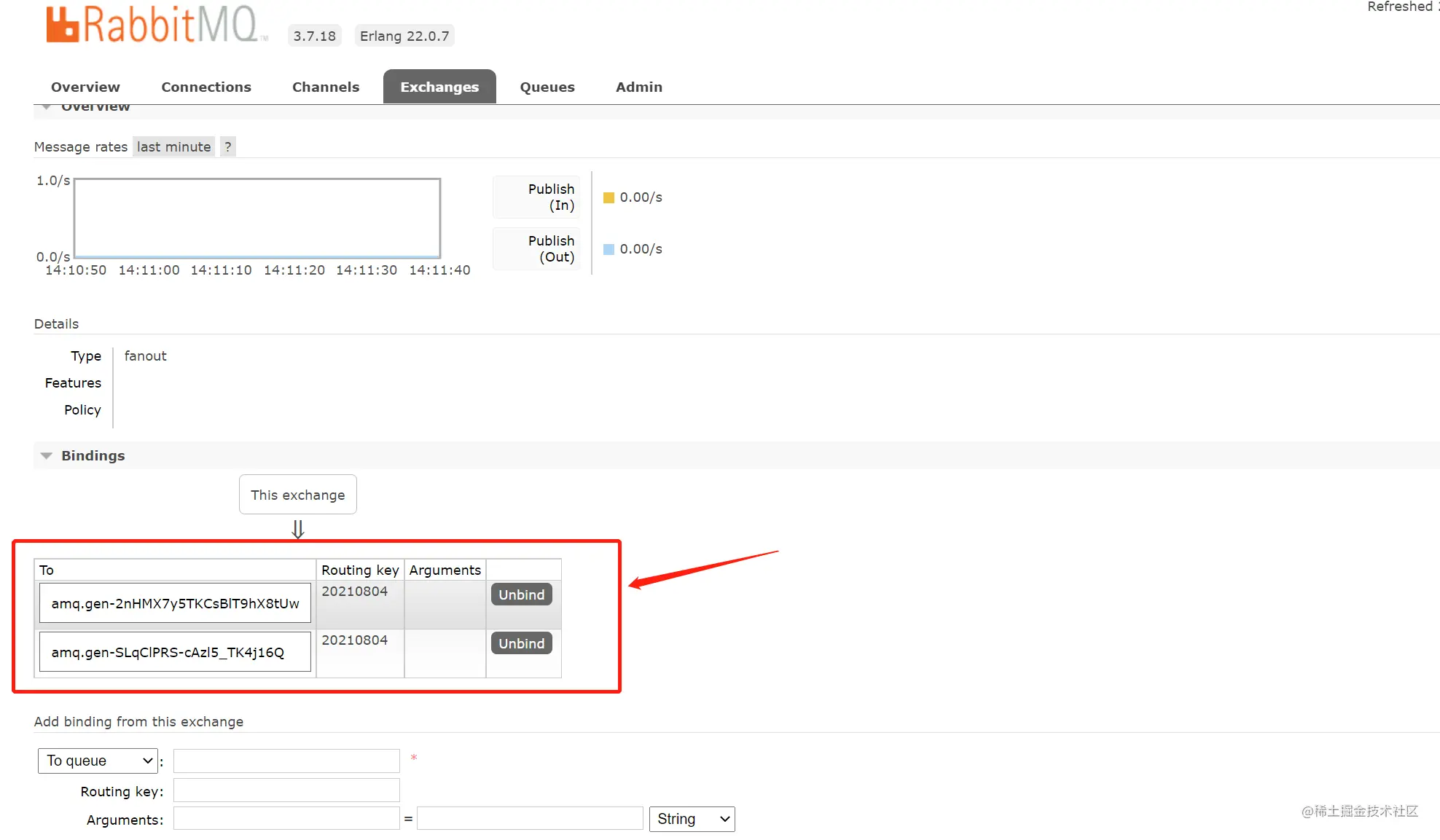Focus the Arguments key input field
The width and height of the screenshot is (1440, 840).
point(286,818)
